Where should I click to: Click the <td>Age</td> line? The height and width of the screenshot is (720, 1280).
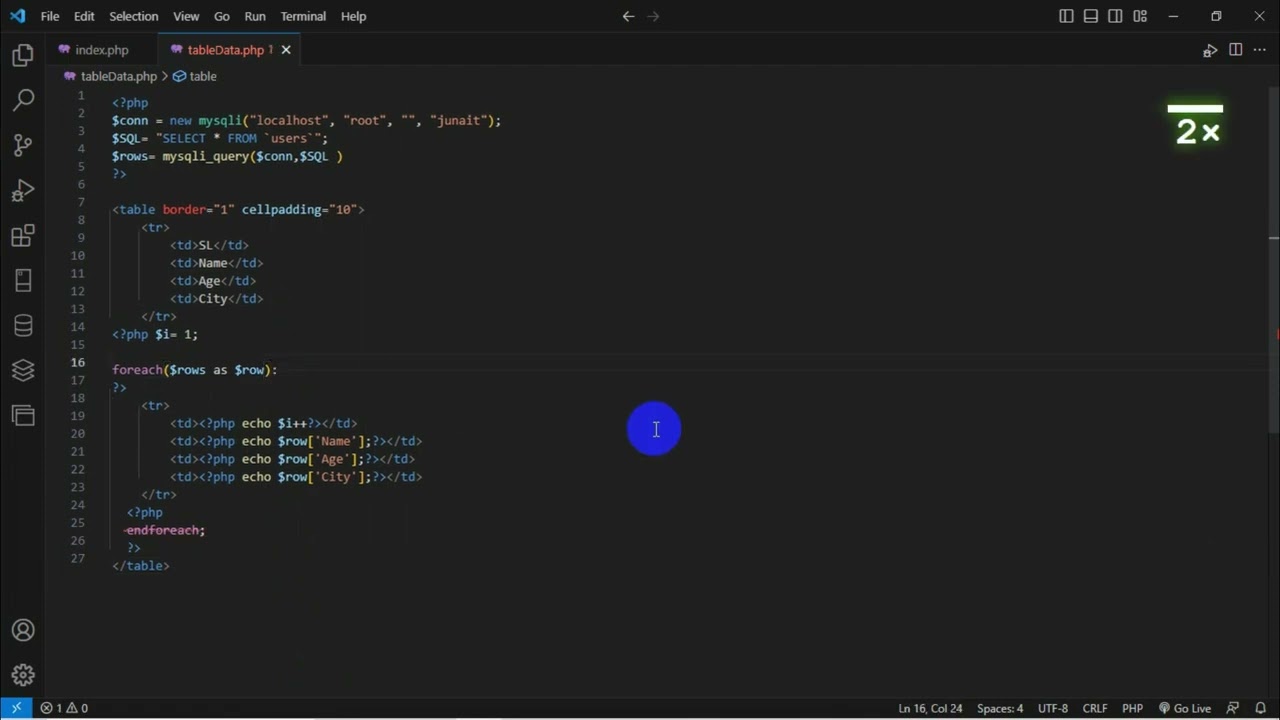pyautogui.click(x=213, y=281)
